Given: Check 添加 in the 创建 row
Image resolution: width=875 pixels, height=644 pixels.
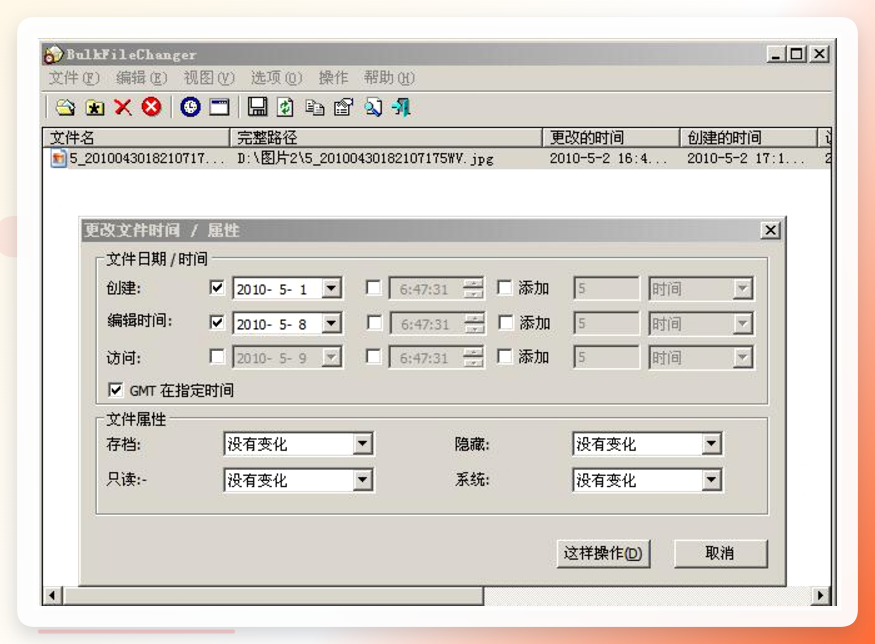Looking at the screenshot, I should pyautogui.click(x=504, y=288).
